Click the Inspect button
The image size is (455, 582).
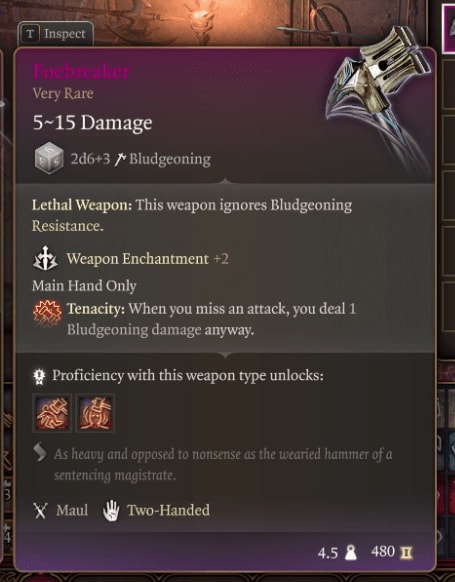(55, 34)
